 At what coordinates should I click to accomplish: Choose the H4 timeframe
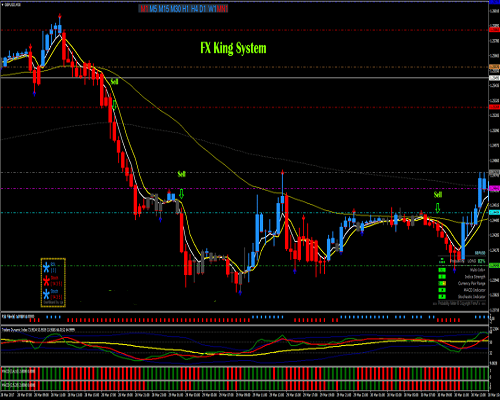[195, 9]
